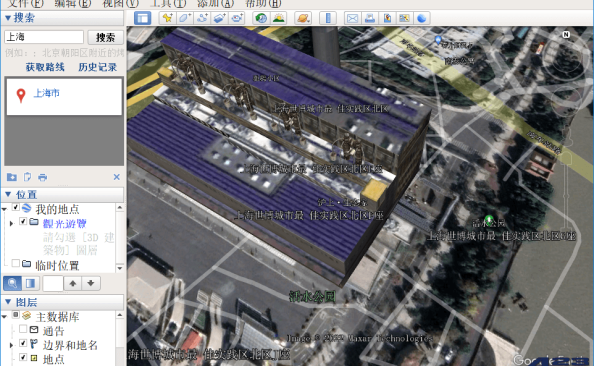Click the places panel scrollbar up arrow
The width and height of the screenshot is (594, 366).
(120, 207)
